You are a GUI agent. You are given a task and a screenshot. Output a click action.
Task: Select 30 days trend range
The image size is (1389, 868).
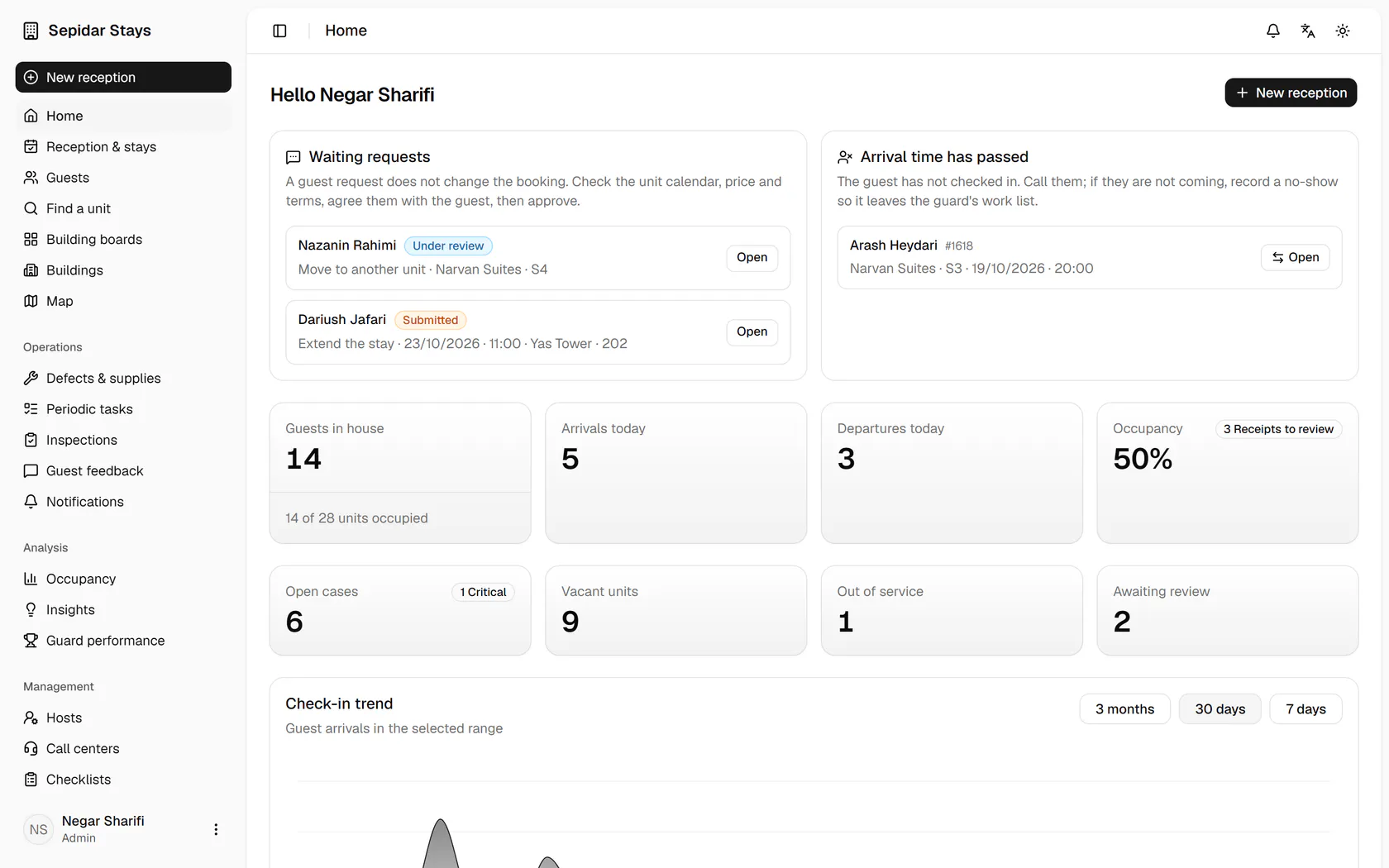point(1220,709)
